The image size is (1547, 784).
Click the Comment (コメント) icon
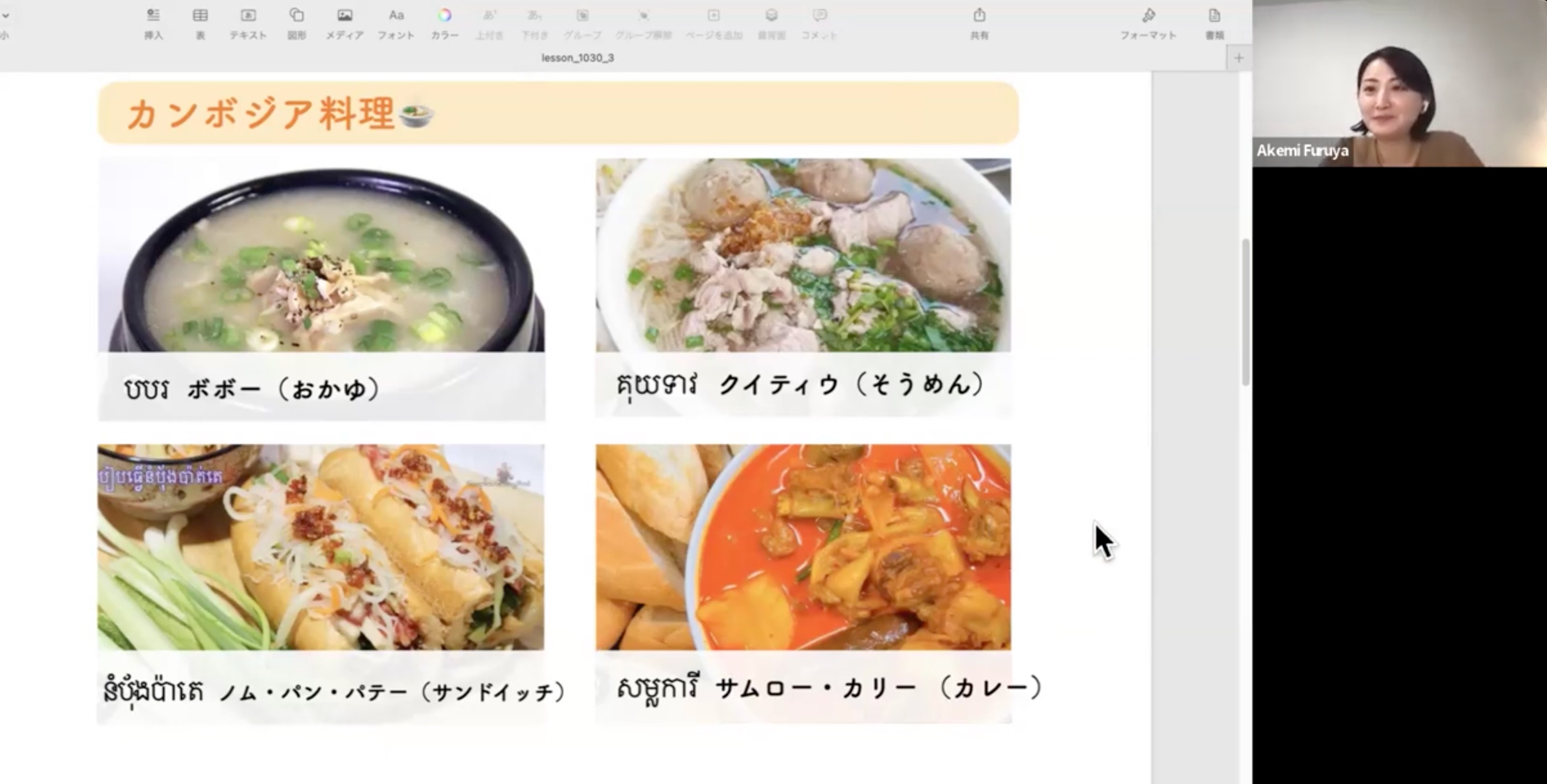[819, 15]
